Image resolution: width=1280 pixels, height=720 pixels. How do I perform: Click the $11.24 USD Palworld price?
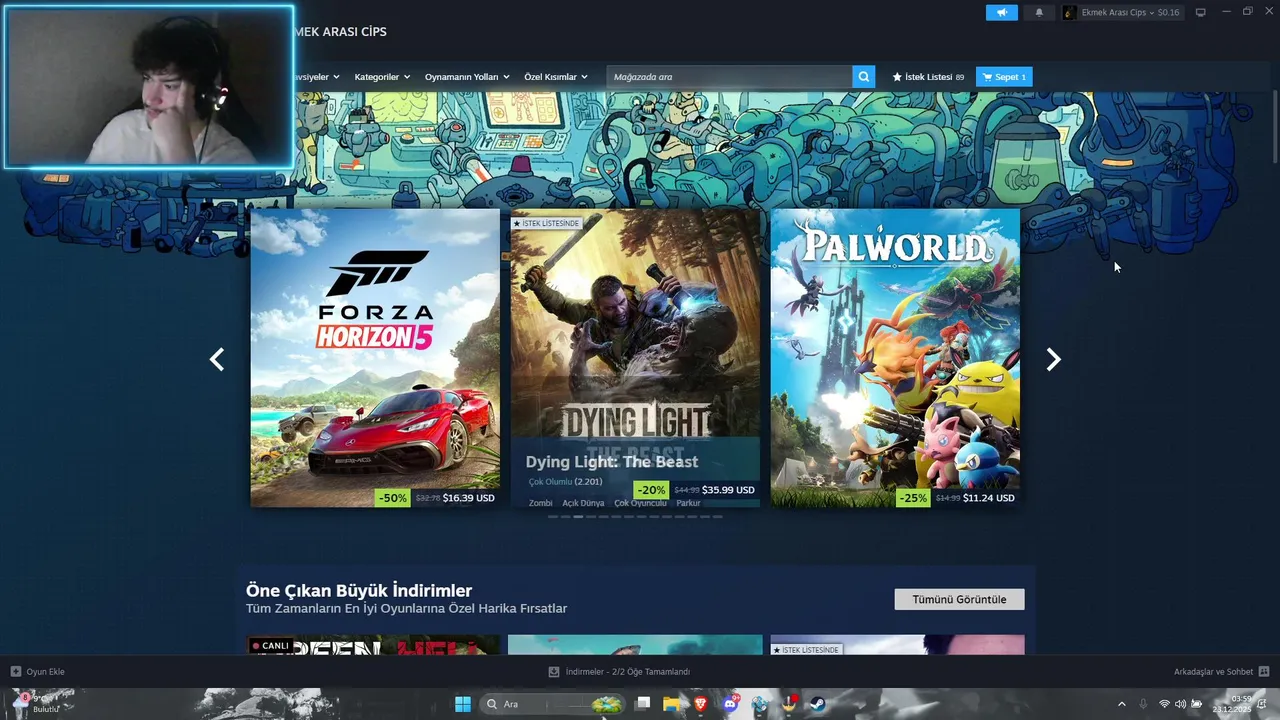pyautogui.click(x=989, y=498)
